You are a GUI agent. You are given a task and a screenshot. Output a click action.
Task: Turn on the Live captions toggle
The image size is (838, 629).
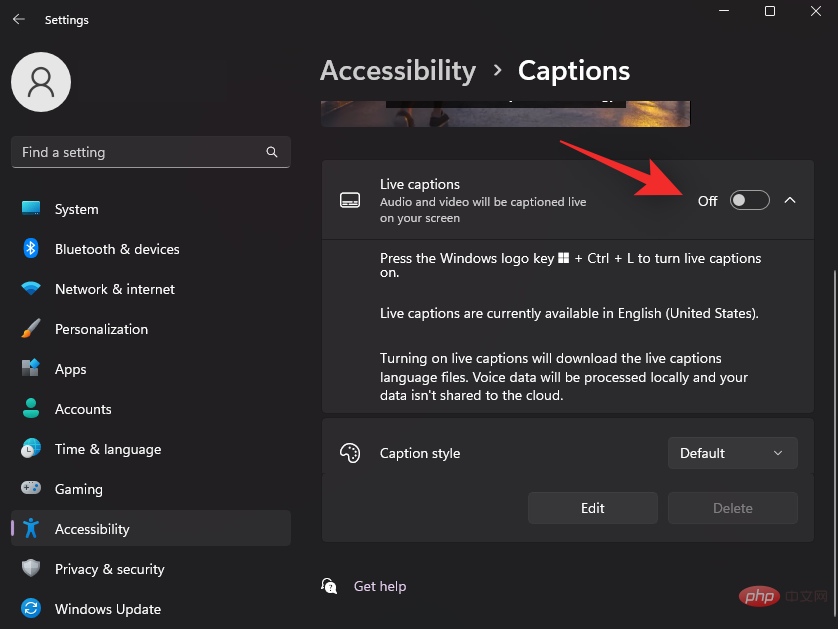pyautogui.click(x=749, y=200)
